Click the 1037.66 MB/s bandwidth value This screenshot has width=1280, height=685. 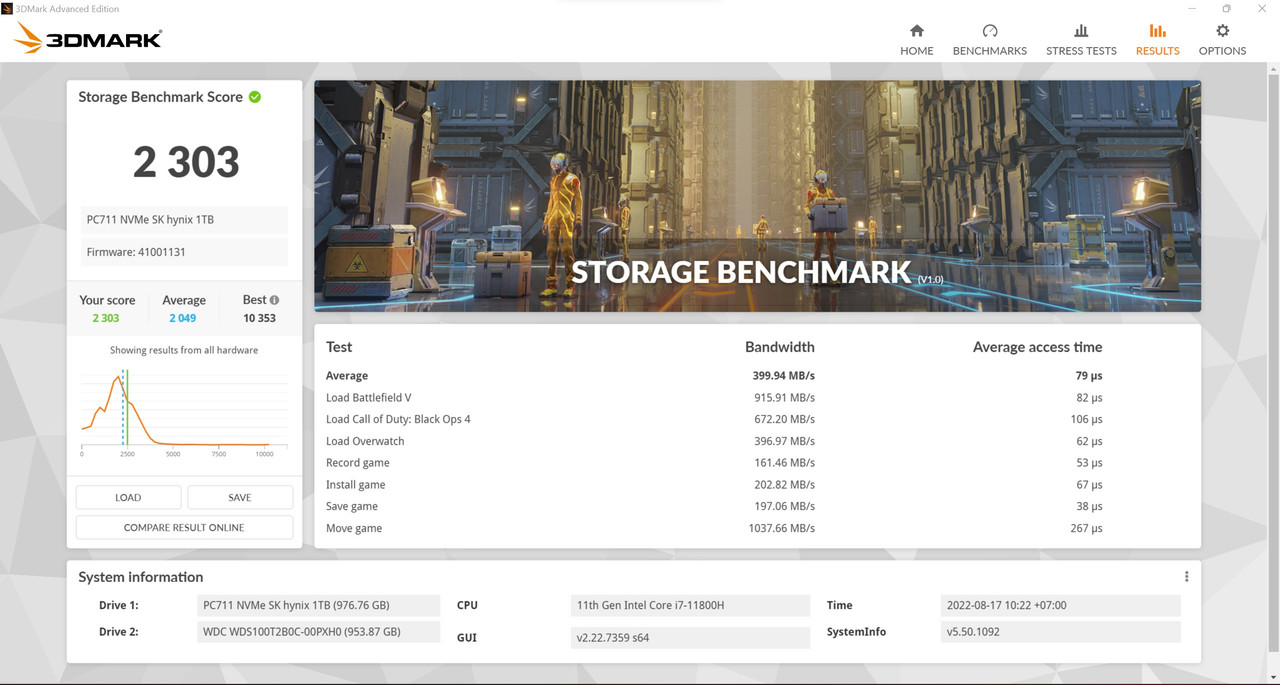tap(781, 528)
